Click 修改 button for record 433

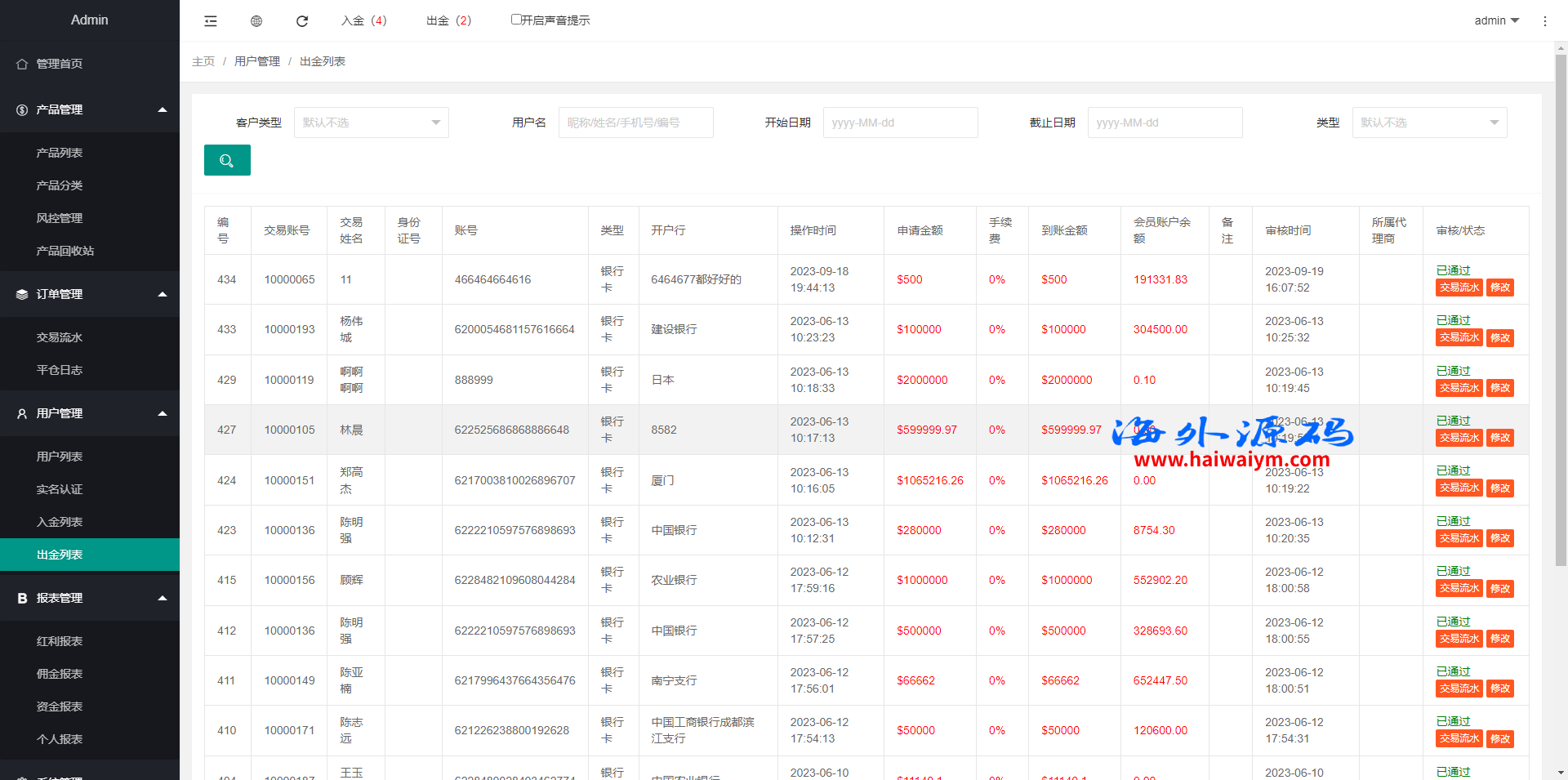[x=1499, y=338]
